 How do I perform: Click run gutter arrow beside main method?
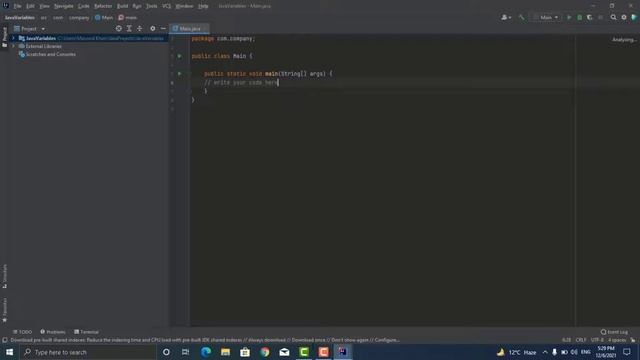pos(179,73)
